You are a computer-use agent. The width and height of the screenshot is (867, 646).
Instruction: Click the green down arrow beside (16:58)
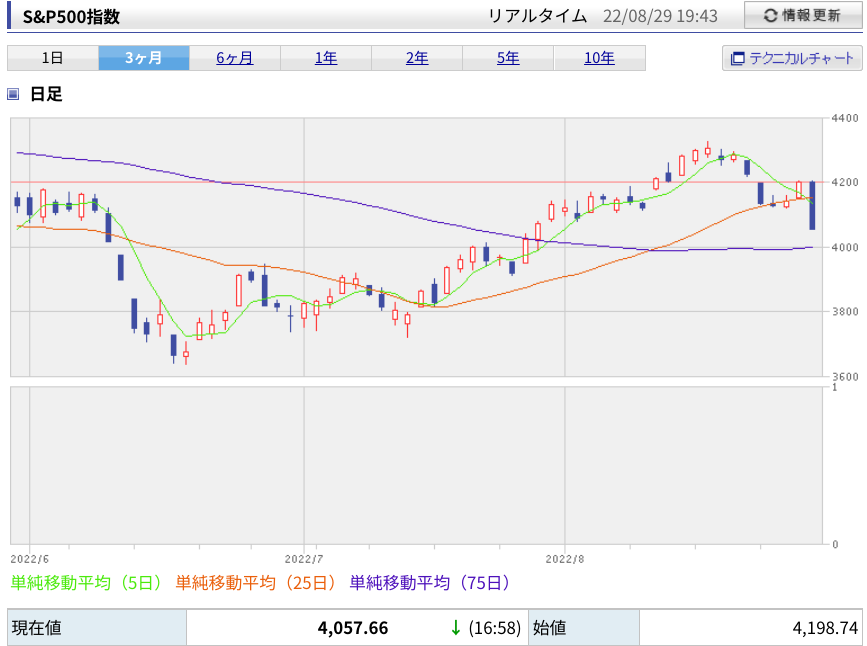pos(456,628)
